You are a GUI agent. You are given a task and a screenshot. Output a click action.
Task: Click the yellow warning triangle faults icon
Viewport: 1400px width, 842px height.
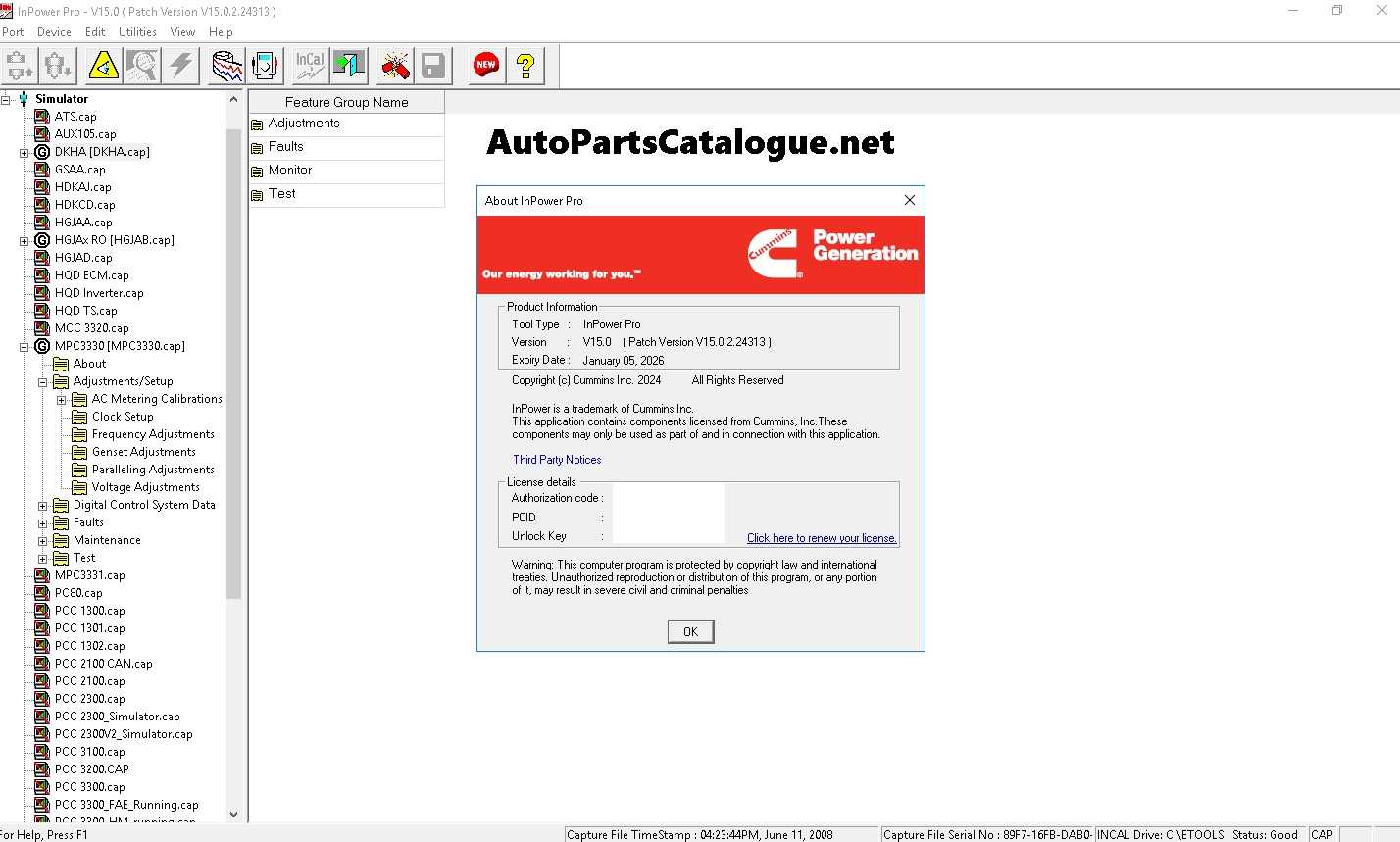click(x=103, y=66)
